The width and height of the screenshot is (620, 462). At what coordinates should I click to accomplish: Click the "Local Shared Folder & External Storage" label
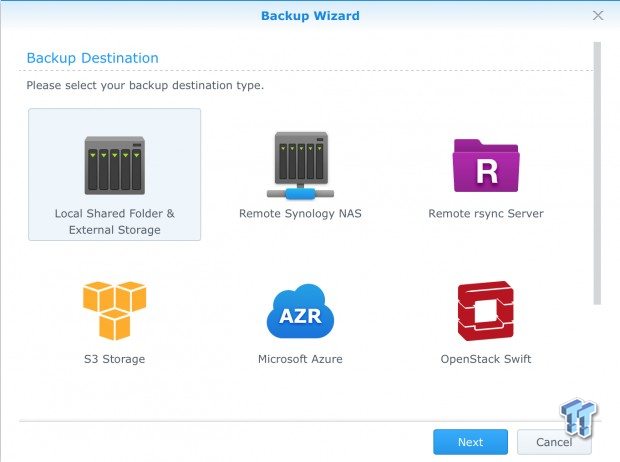click(115, 222)
